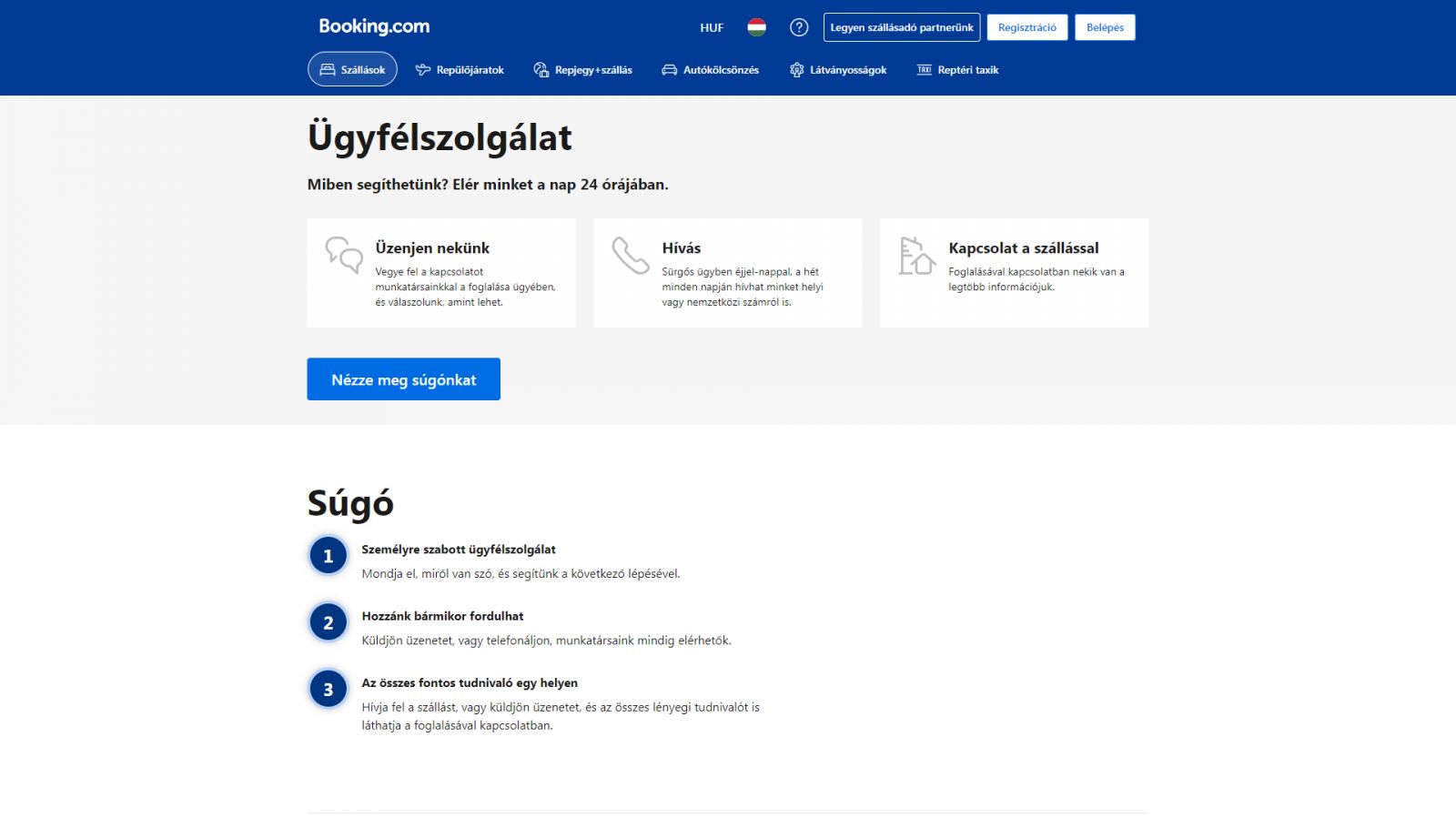Image resolution: width=1456 pixels, height=828 pixels.
Task: Switch to the Szállások tab
Action: 354,68
